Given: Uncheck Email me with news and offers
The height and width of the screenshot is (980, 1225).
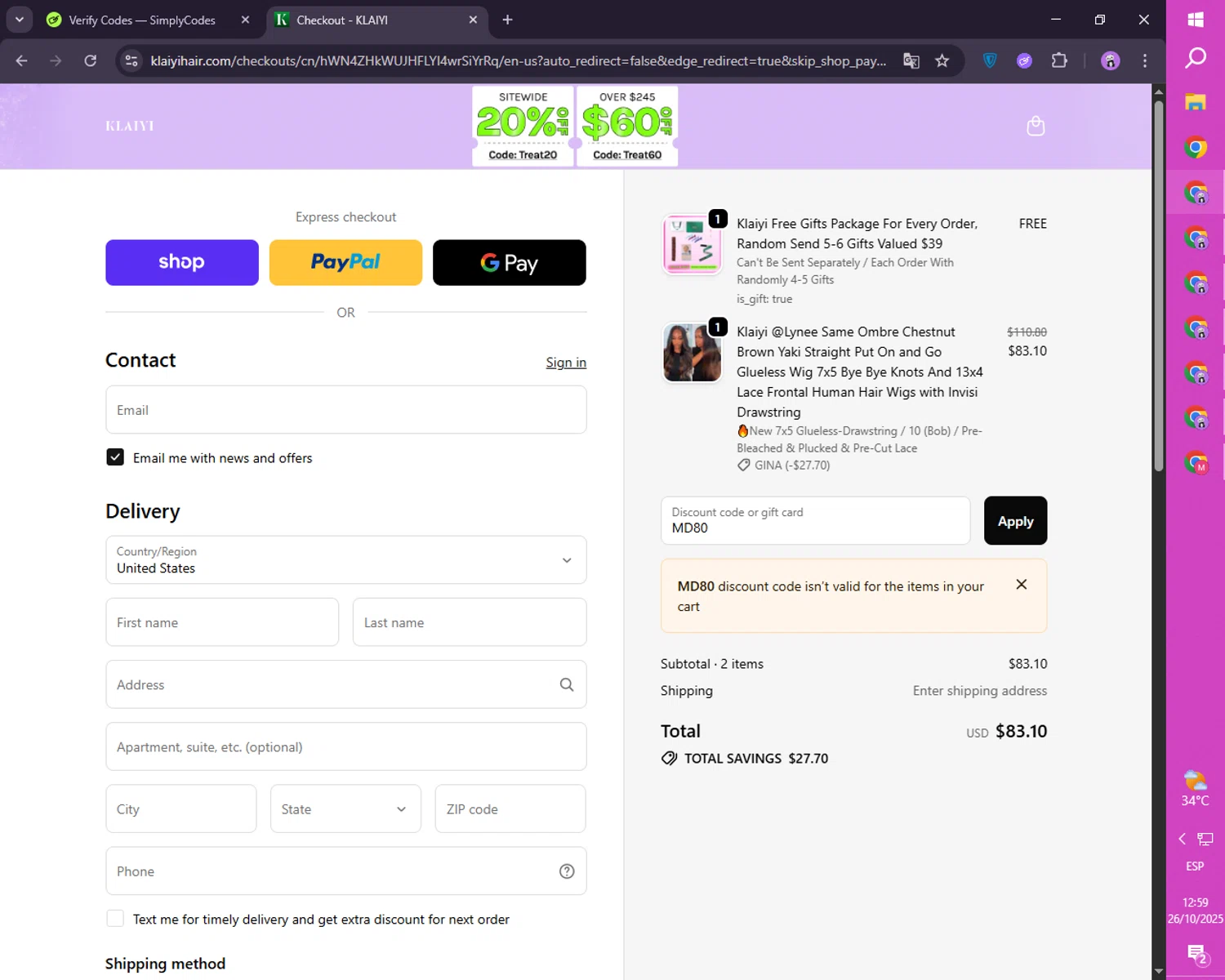Looking at the screenshot, I should click(x=115, y=457).
